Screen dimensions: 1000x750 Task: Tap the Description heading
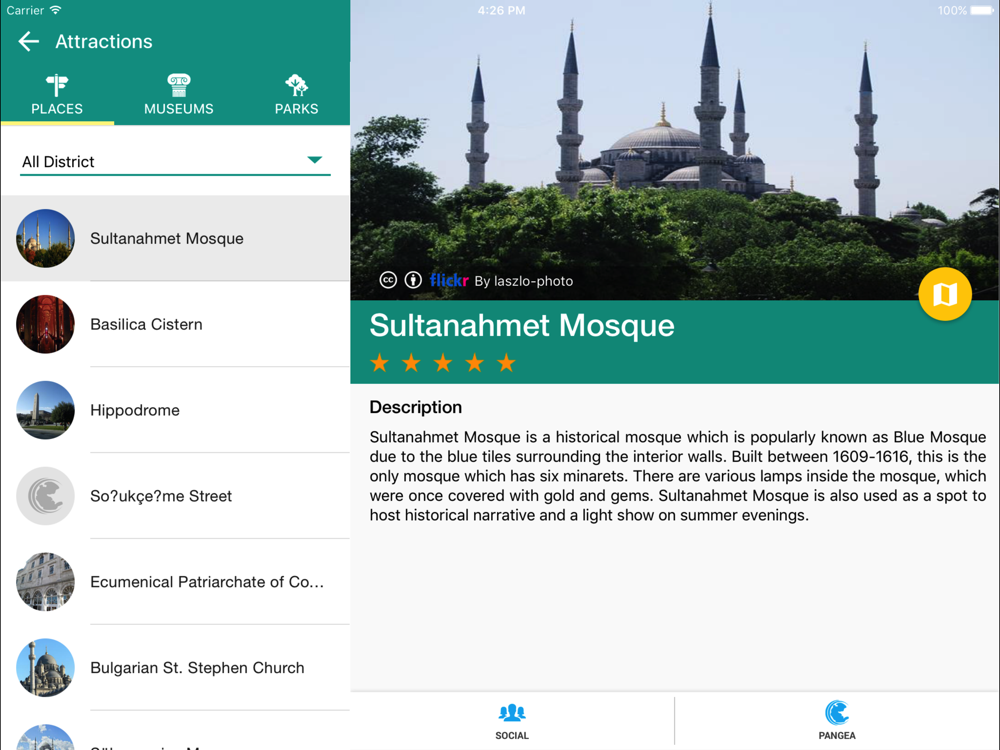[416, 407]
